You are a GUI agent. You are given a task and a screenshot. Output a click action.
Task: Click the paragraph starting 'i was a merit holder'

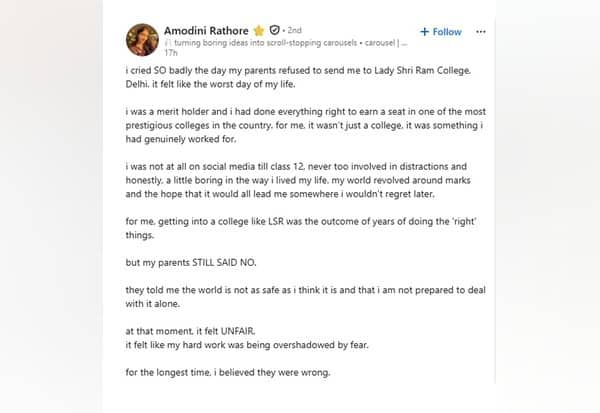[305, 125]
